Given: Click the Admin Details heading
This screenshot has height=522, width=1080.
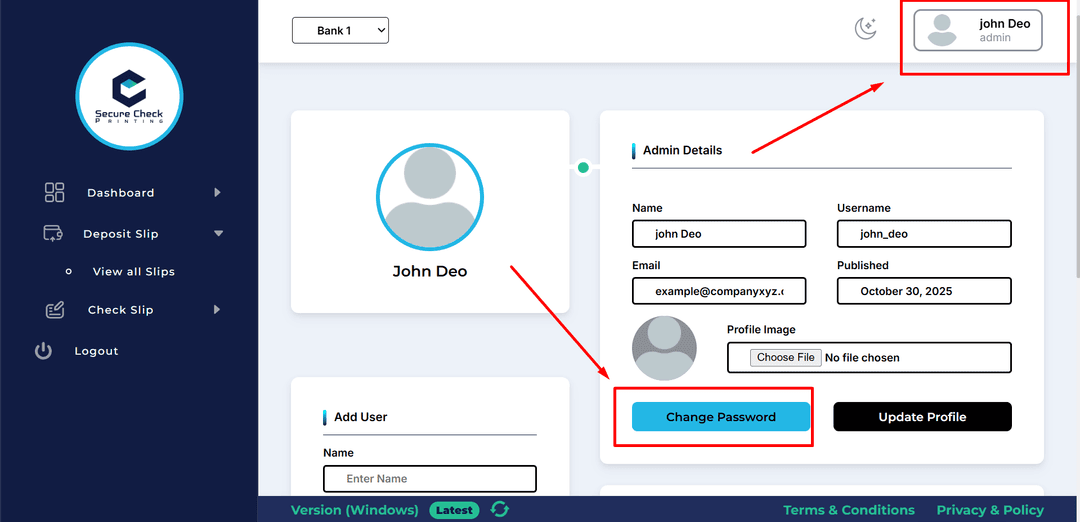Looking at the screenshot, I should click(x=683, y=150).
